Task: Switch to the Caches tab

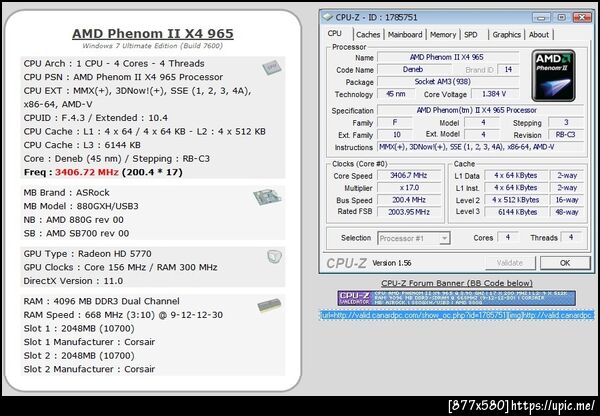Action: point(368,34)
